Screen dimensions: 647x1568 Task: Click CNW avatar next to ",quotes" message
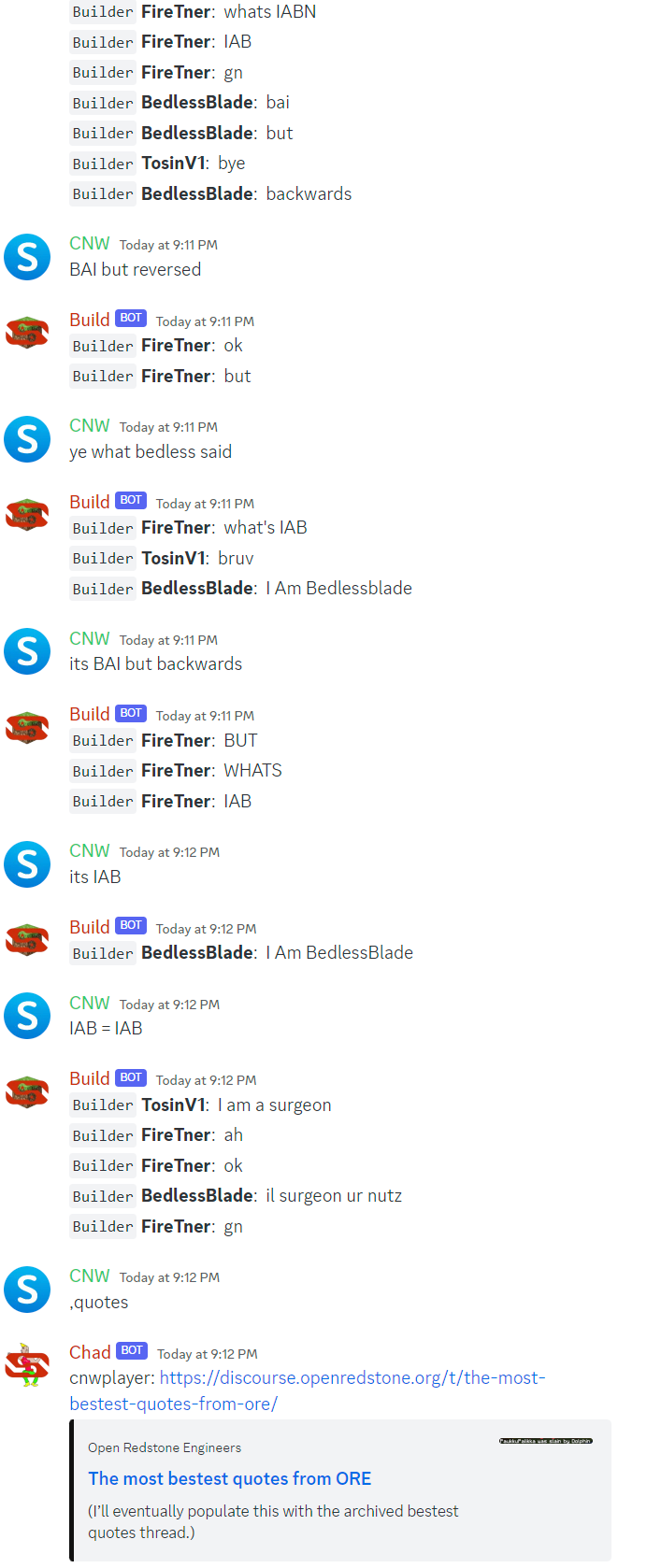(27, 1290)
